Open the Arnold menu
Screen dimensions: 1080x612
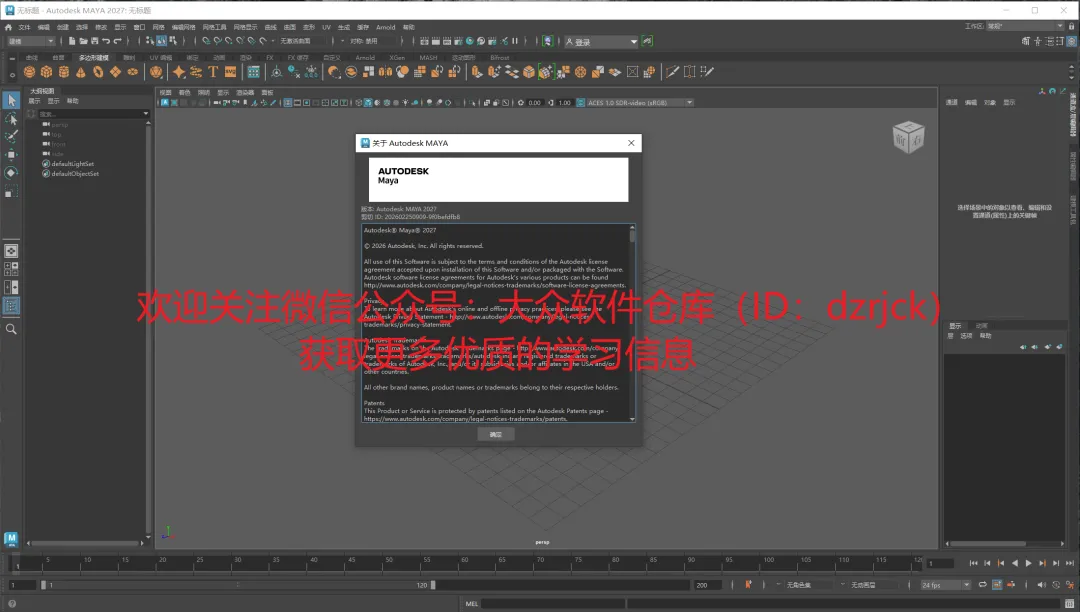click(385, 28)
